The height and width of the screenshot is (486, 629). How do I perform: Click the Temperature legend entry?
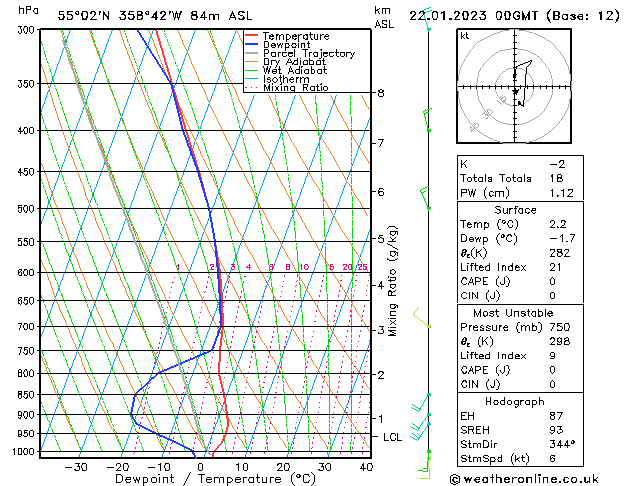(x=296, y=36)
